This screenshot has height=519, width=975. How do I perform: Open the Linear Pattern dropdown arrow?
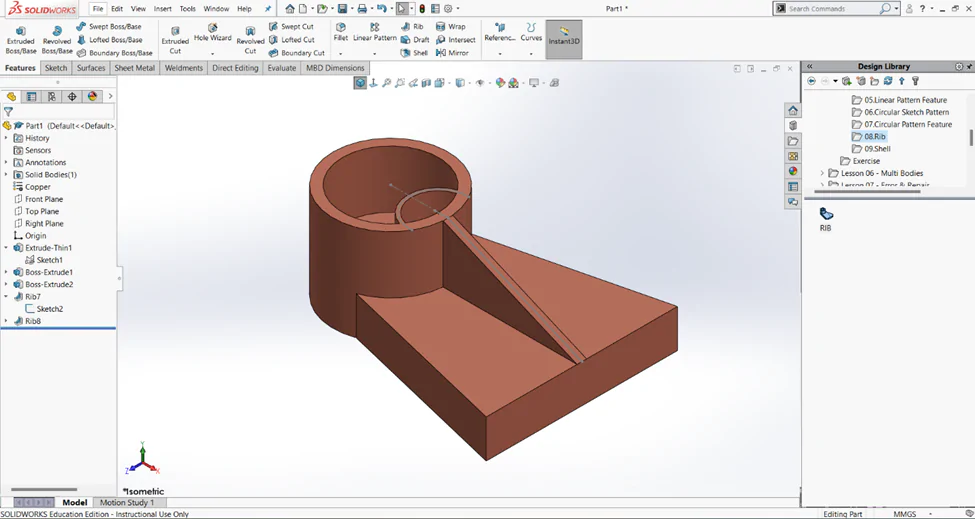pos(374,54)
